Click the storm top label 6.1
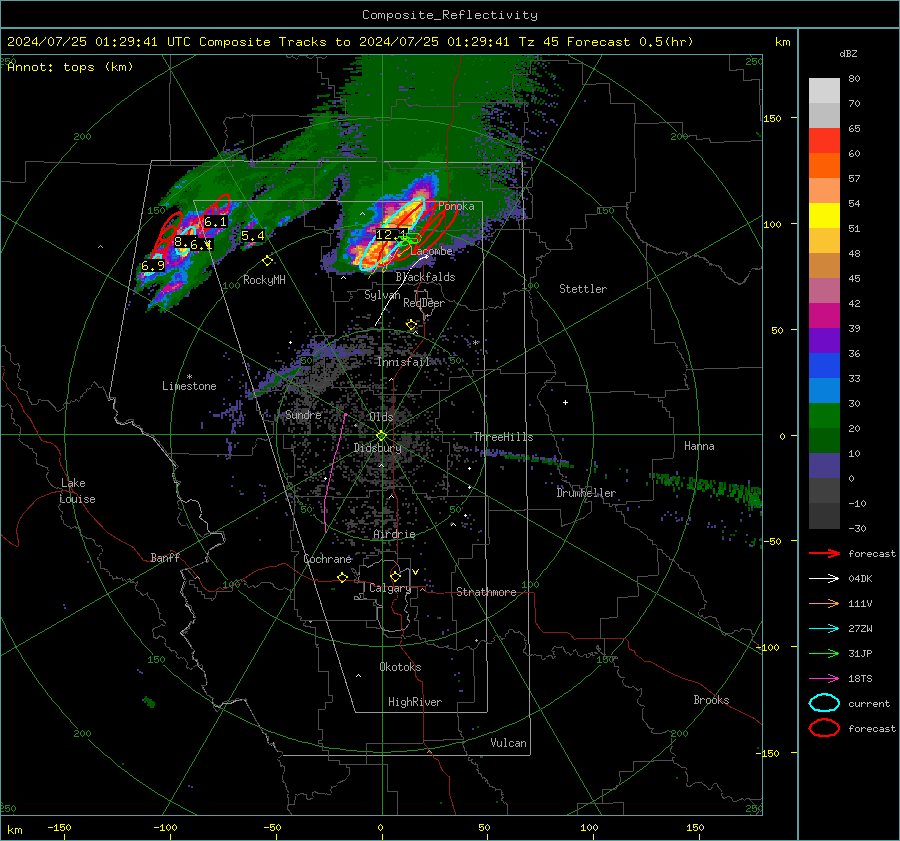The image size is (900, 841). pyautogui.click(x=215, y=222)
